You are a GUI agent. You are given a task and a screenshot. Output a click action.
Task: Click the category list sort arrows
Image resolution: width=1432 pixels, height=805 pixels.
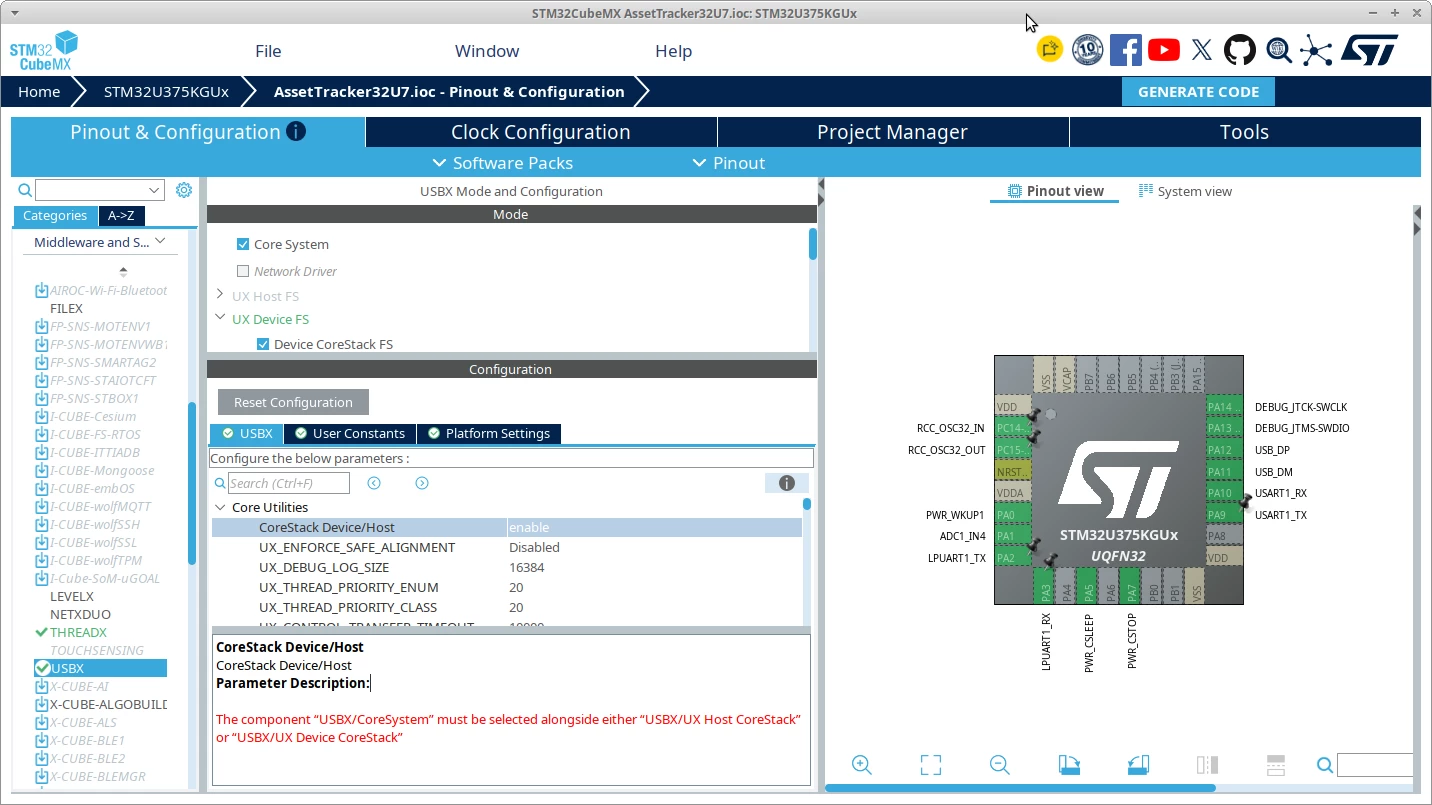[x=123, y=271]
